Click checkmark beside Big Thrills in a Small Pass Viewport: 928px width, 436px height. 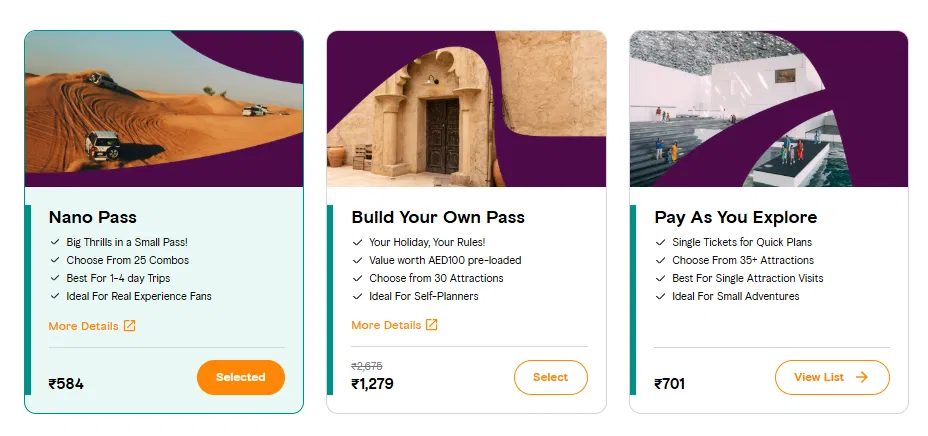coord(54,242)
